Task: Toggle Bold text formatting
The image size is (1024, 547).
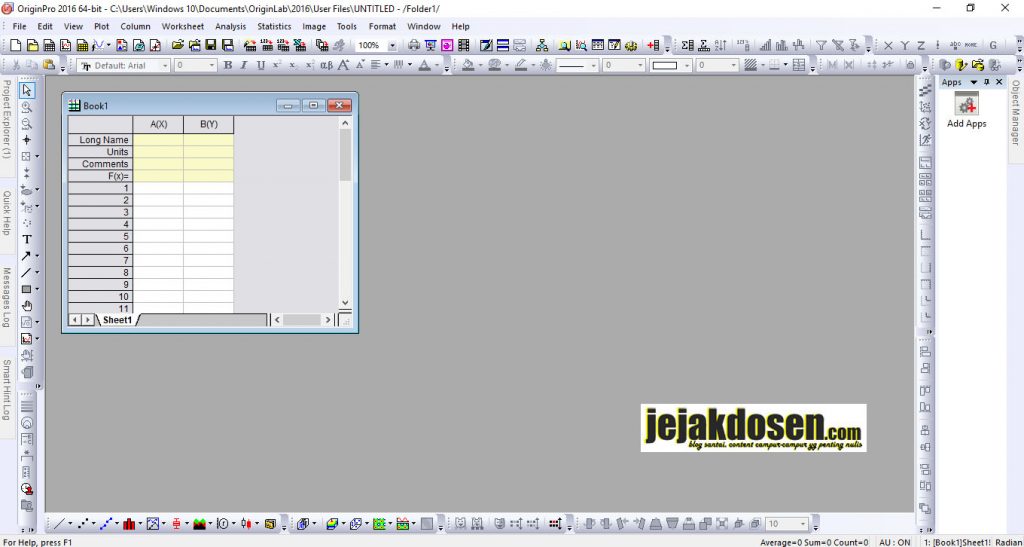Action: click(x=228, y=65)
